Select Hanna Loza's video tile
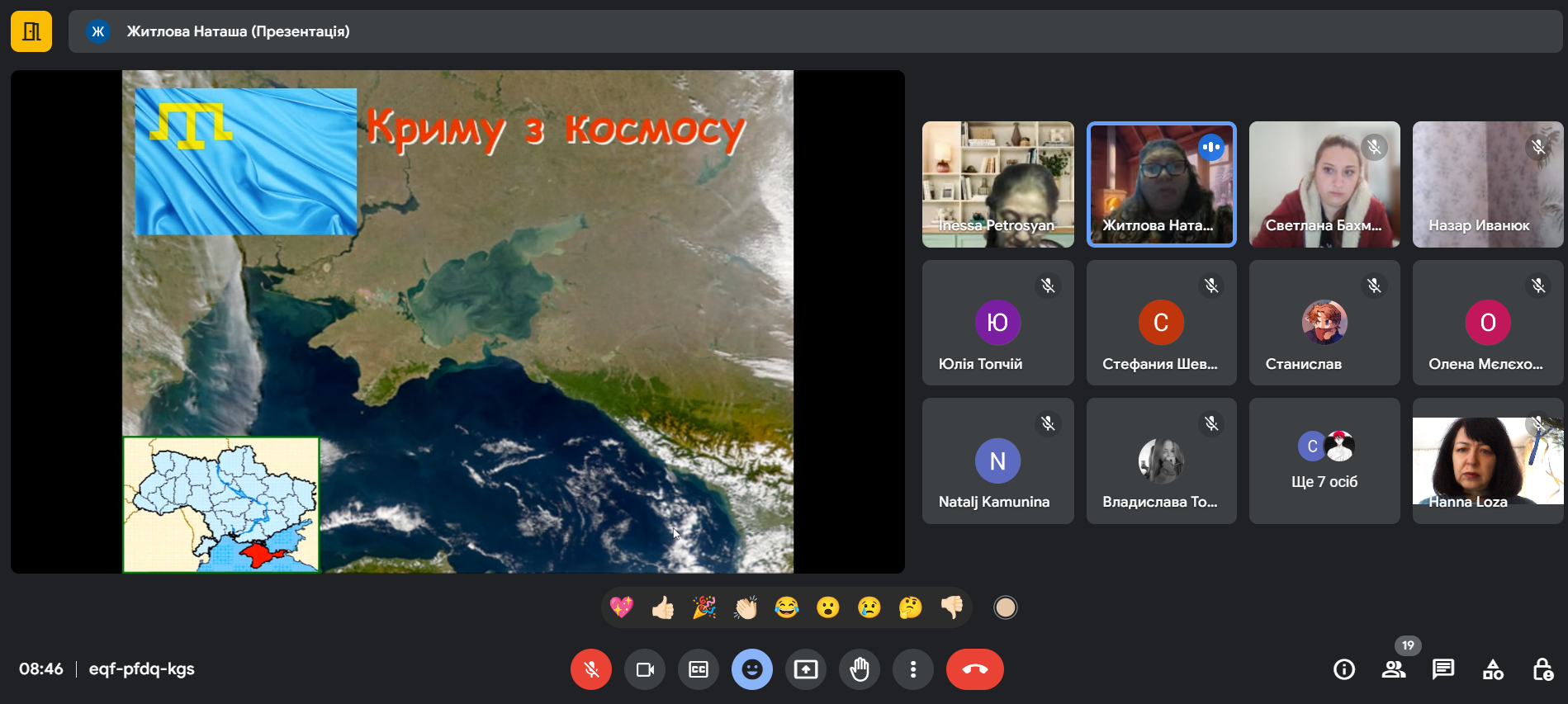Viewport: 1568px width, 704px height. pos(1488,461)
